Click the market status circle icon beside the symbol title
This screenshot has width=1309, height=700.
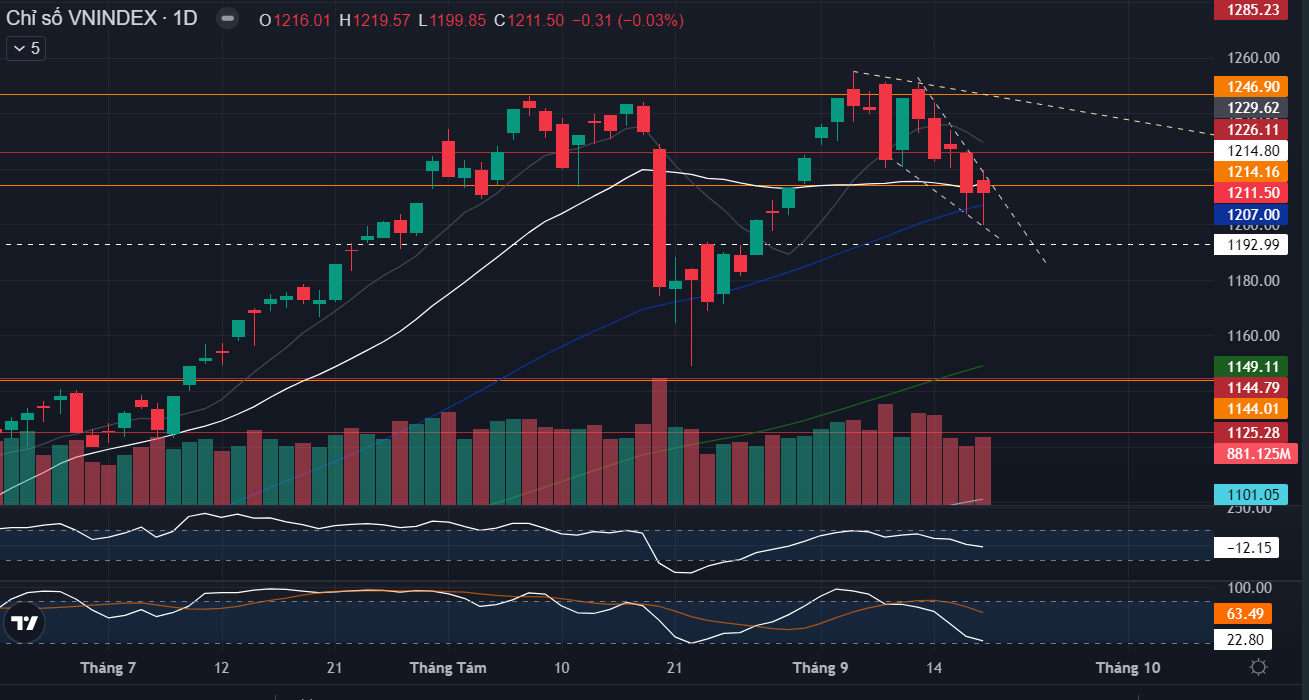(x=228, y=19)
